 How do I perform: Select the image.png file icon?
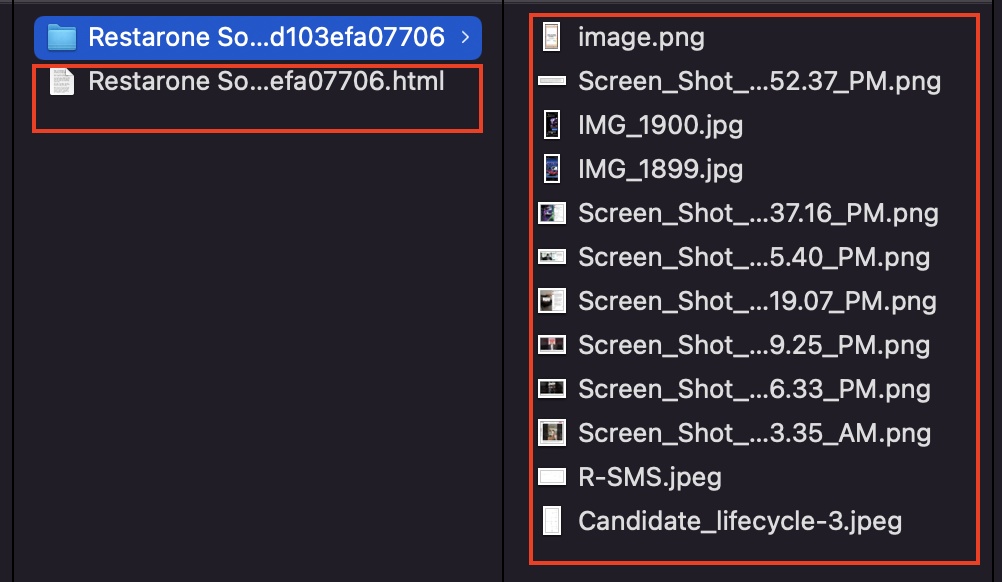click(x=552, y=37)
